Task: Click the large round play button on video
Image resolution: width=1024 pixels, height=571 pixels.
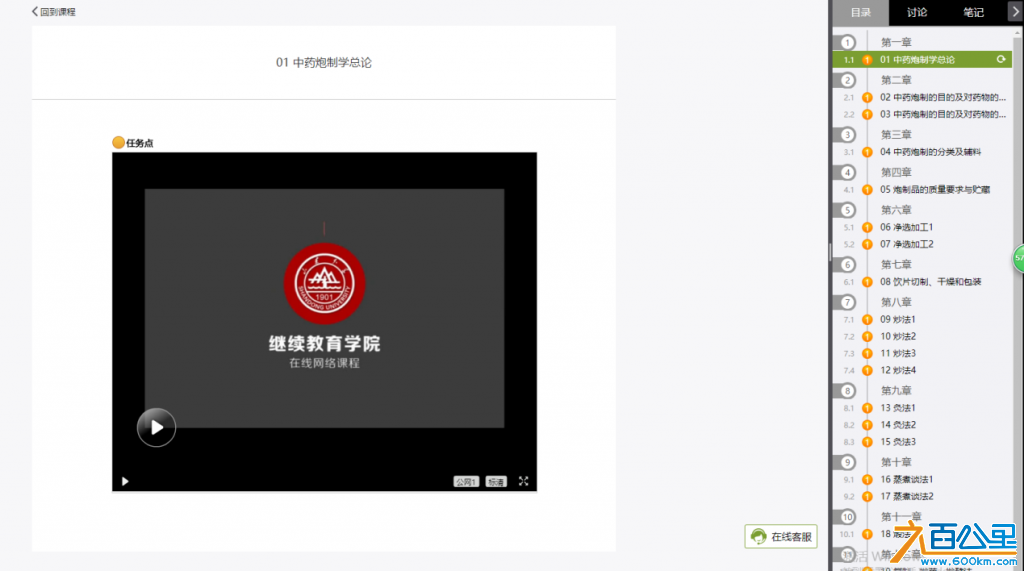Action: point(156,427)
